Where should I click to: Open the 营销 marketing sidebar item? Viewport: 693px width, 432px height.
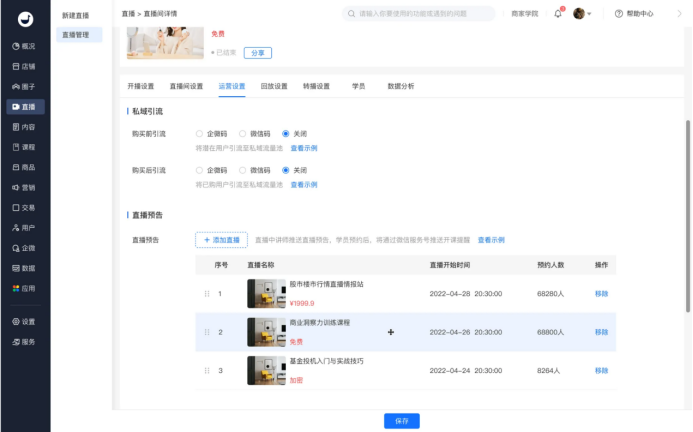point(25,187)
